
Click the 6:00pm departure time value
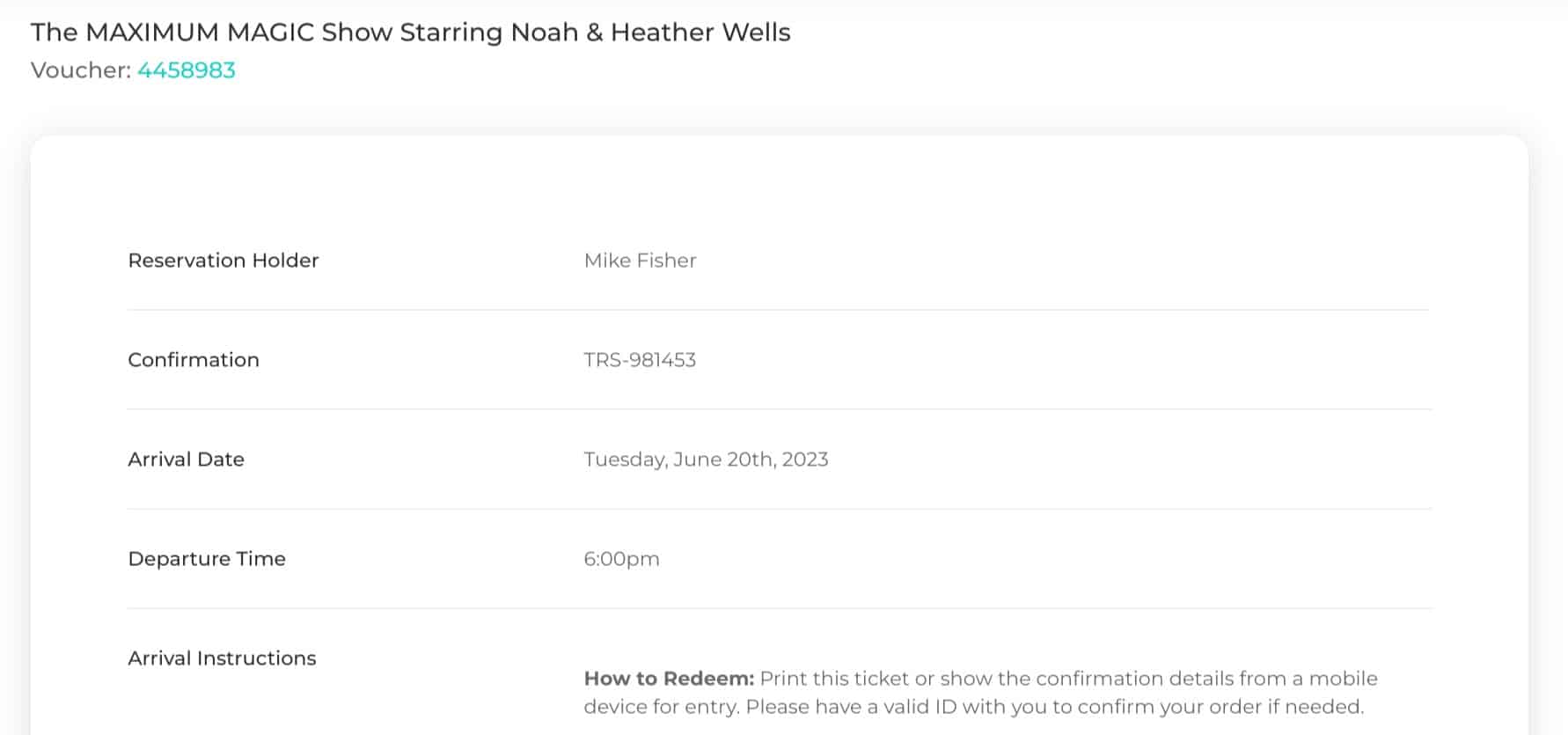coord(622,559)
